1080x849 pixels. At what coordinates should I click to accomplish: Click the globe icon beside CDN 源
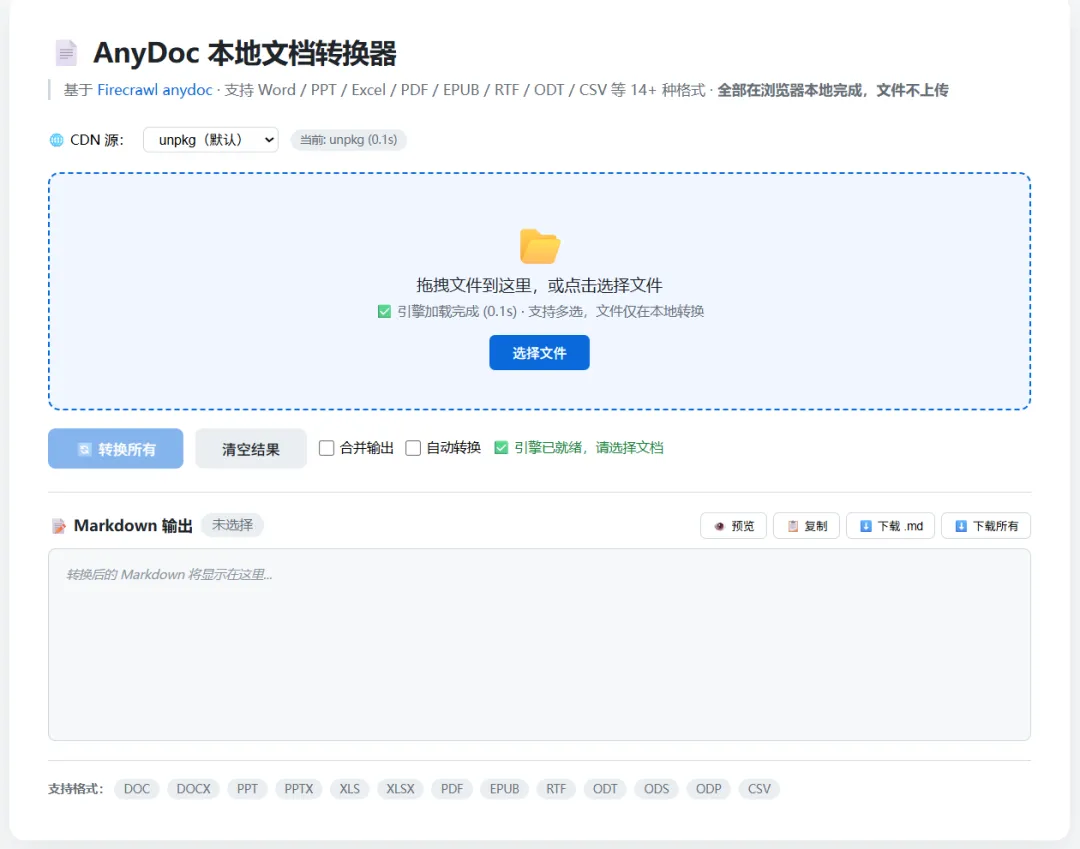tap(56, 140)
